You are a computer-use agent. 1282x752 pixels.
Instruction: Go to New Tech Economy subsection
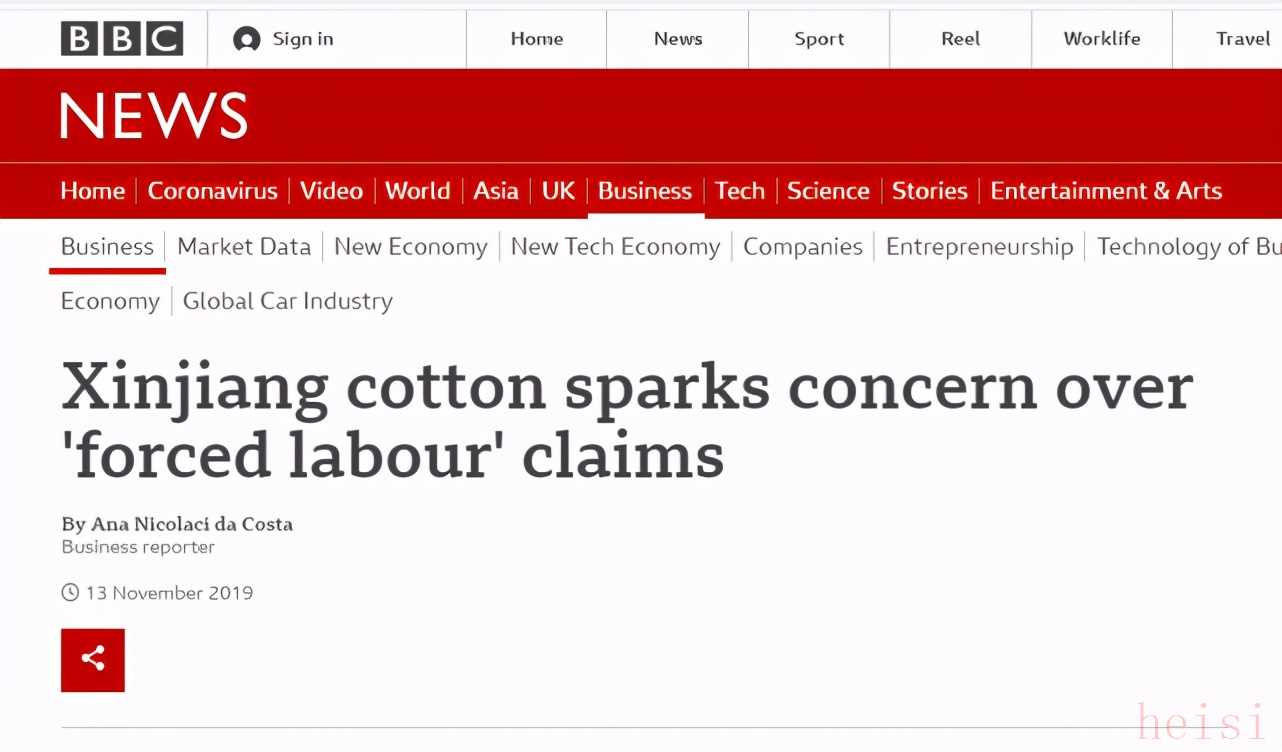point(615,247)
